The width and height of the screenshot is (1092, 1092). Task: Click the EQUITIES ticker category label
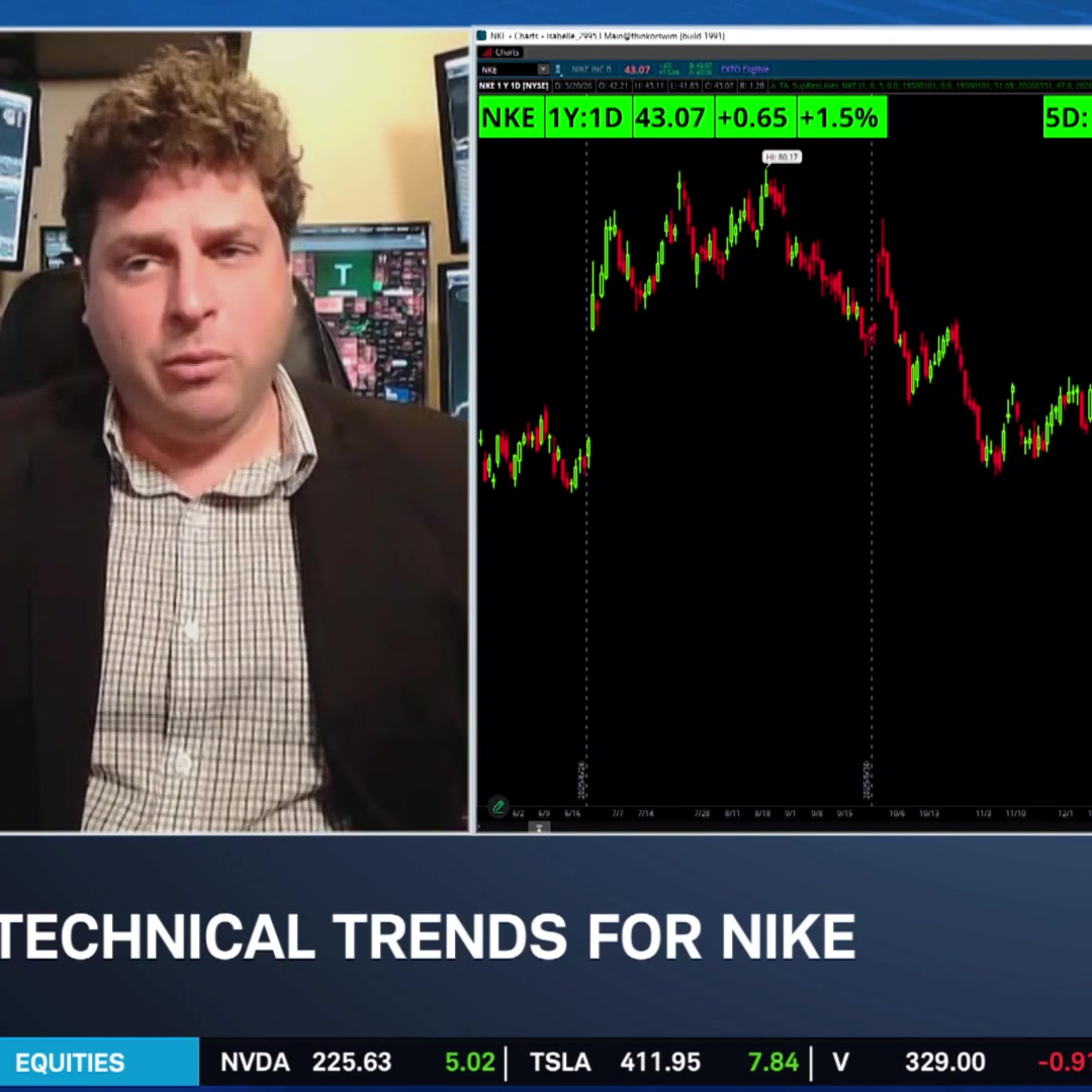[70, 1063]
